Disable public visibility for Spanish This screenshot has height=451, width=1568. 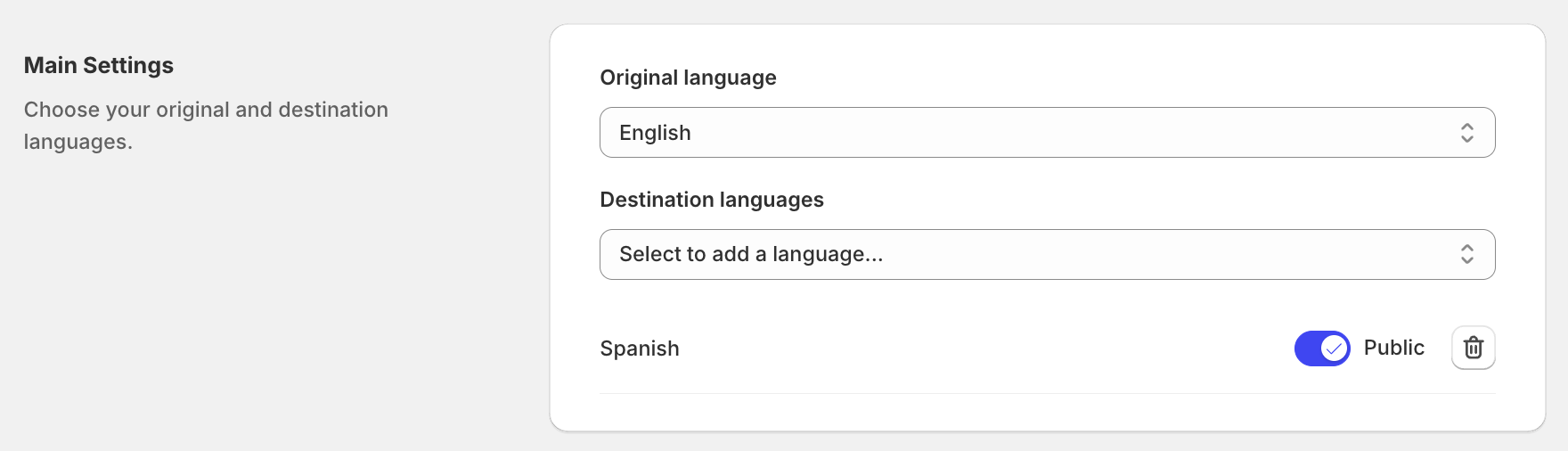click(1322, 348)
